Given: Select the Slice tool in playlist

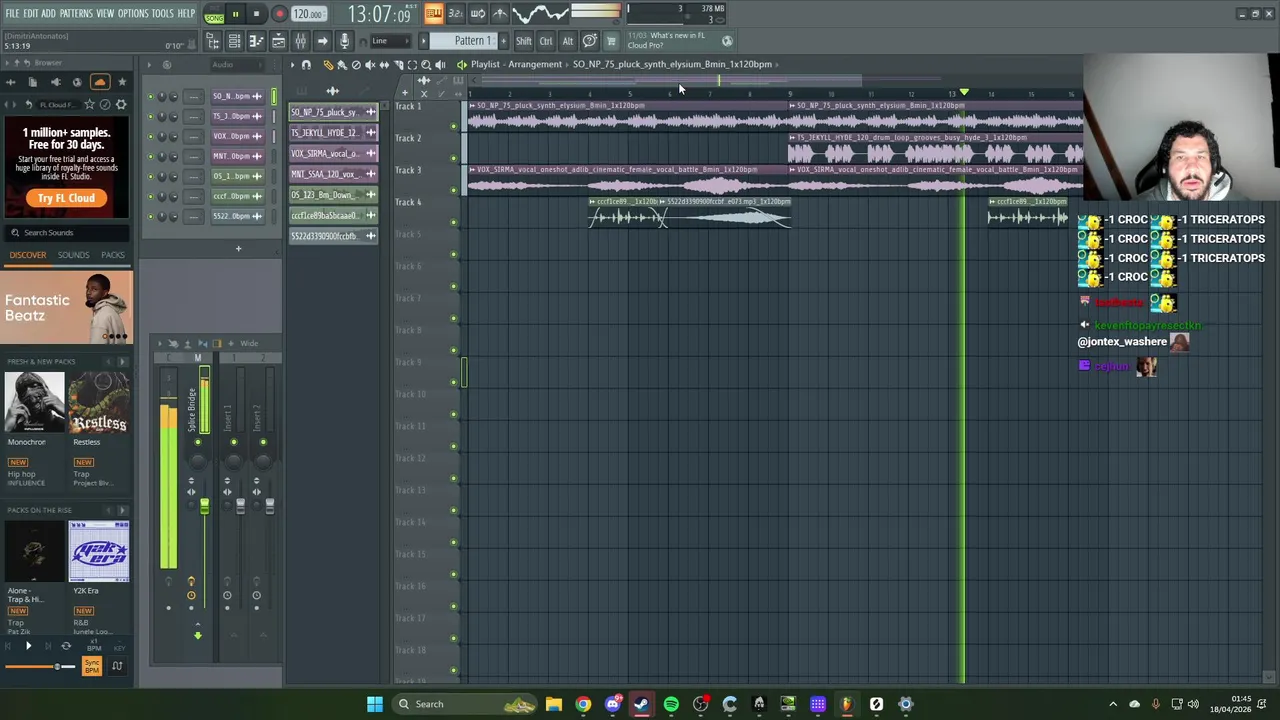Looking at the screenshot, I should tap(398, 65).
